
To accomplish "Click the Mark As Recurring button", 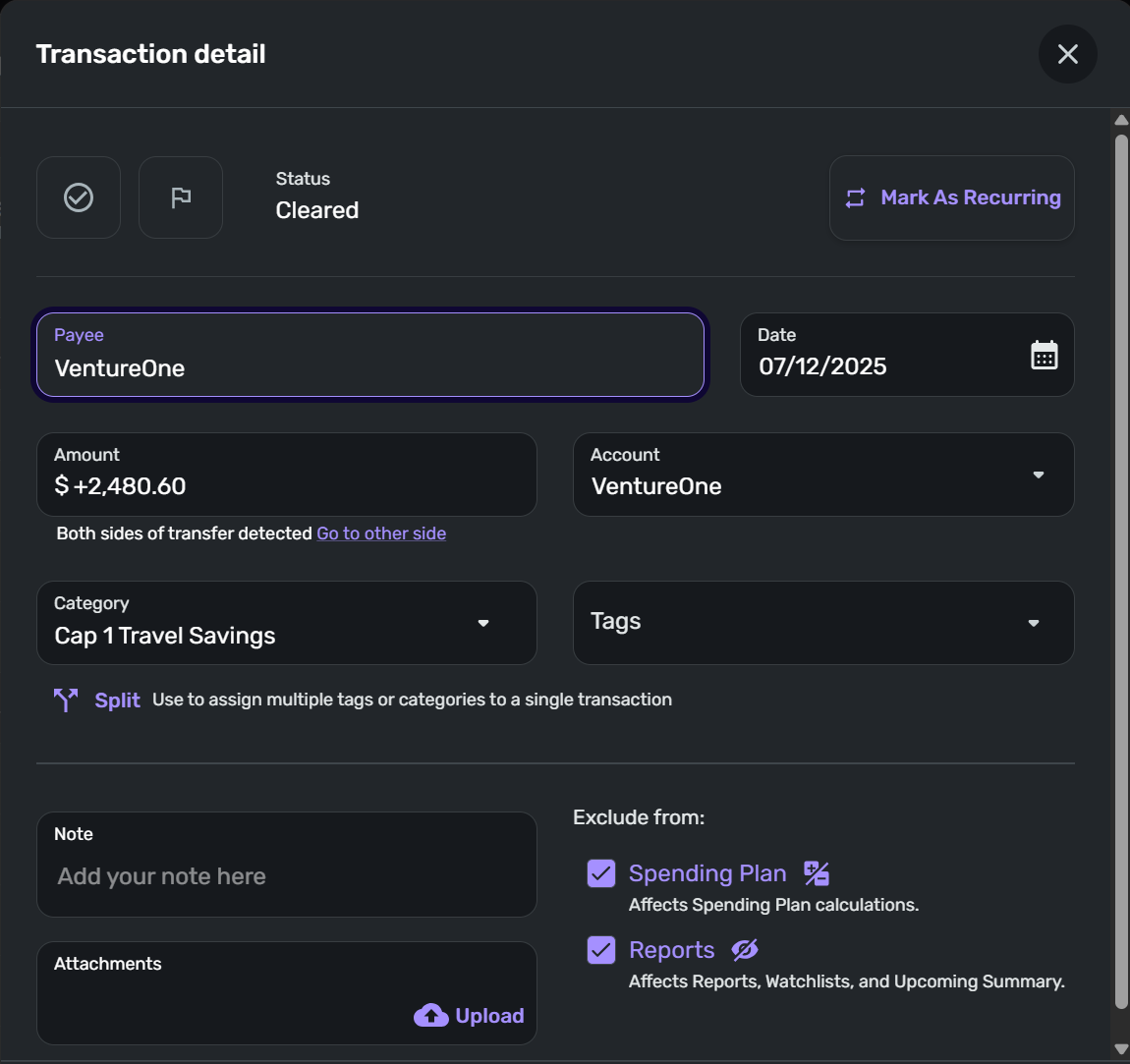I will [952, 197].
